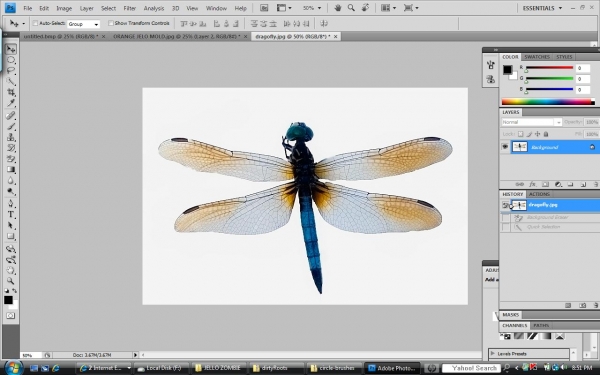Screen dimensions: 600x375
Task: Toggle lock image pixels brush icon
Action: pyautogui.click(x=529, y=134)
